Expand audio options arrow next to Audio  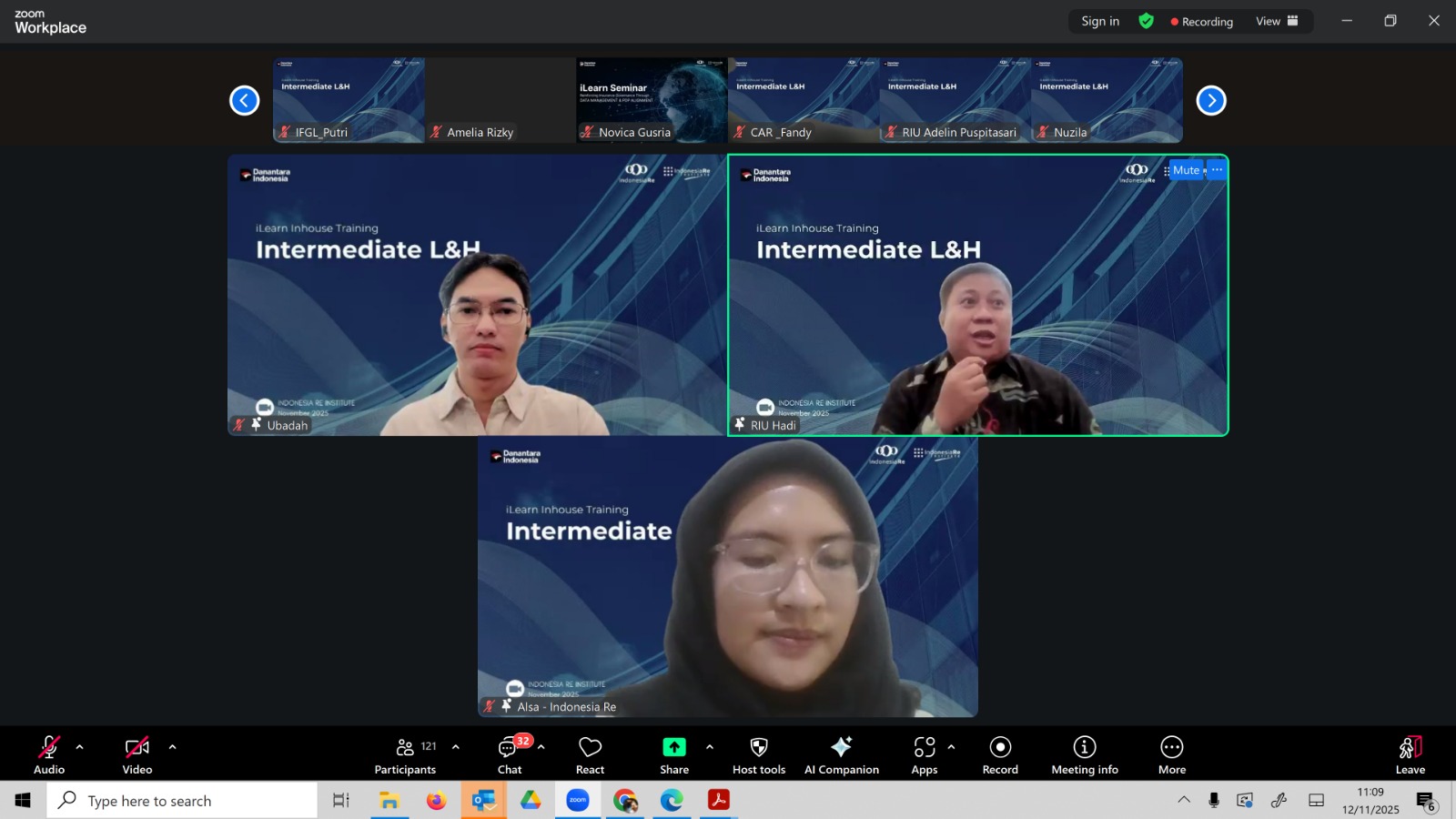tap(80, 747)
